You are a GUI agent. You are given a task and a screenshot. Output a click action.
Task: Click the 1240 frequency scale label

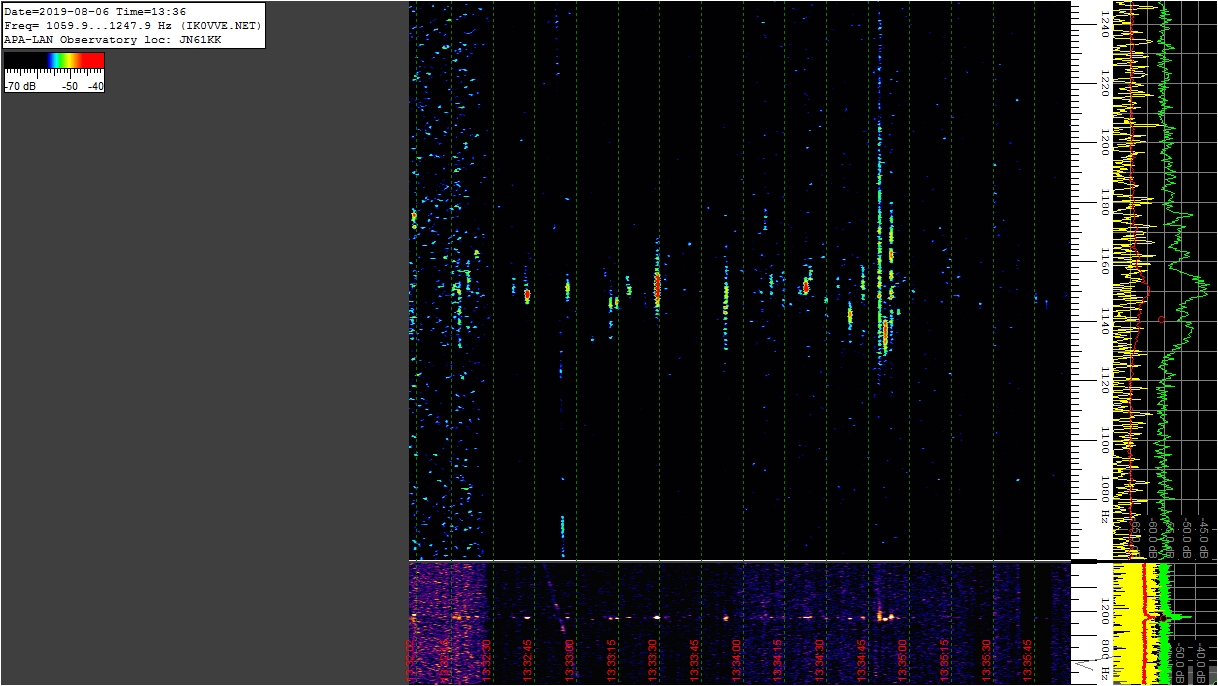pos(1105,24)
